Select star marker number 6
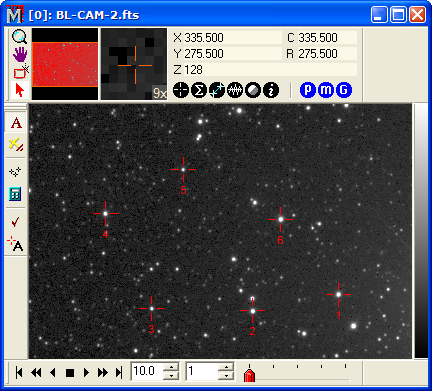 (x=281, y=219)
